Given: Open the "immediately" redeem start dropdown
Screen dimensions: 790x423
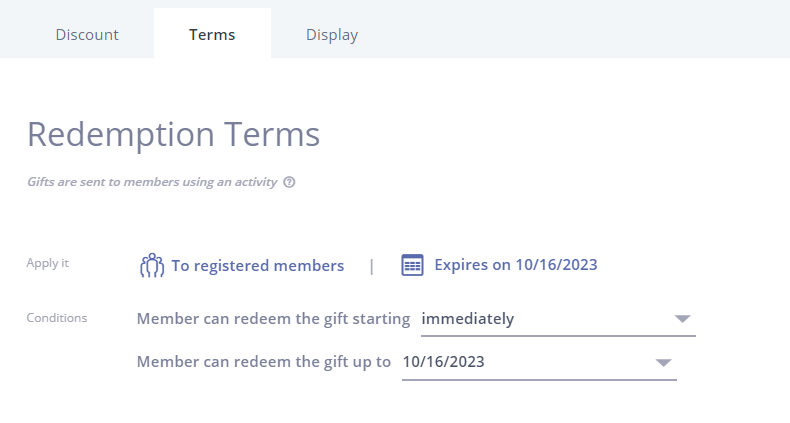Looking at the screenshot, I should (x=558, y=319).
